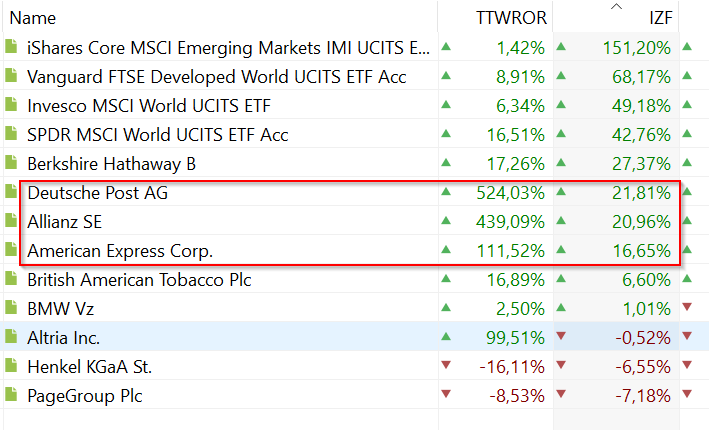Click the document icon next to Allianz SE
Viewport: 709px width, 430px height.
point(11,222)
